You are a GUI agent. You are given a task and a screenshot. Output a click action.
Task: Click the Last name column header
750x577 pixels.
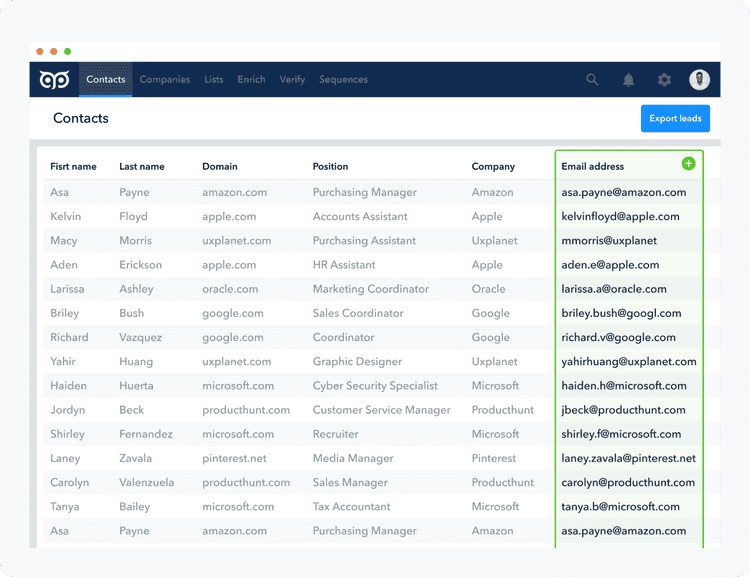click(x=142, y=166)
